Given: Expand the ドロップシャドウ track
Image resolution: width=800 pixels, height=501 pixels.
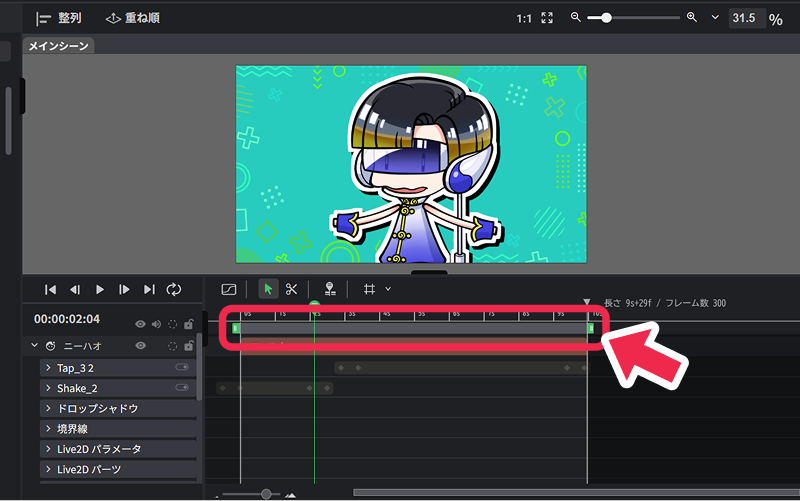Looking at the screenshot, I should 47,408.
